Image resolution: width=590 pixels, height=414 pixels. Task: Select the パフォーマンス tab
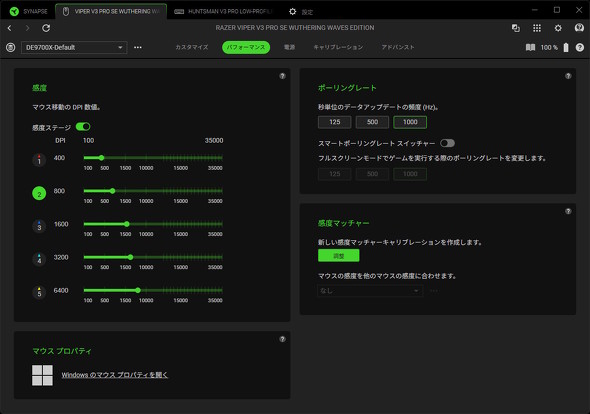[246, 47]
